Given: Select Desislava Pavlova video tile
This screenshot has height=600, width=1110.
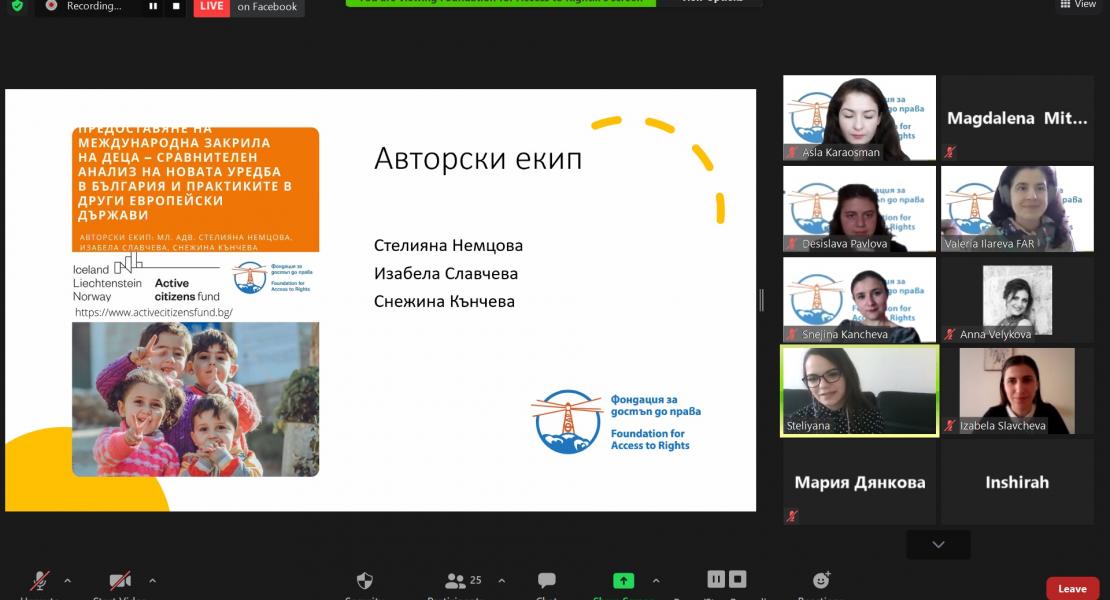Looking at the screenshot, I should point(859,209).
